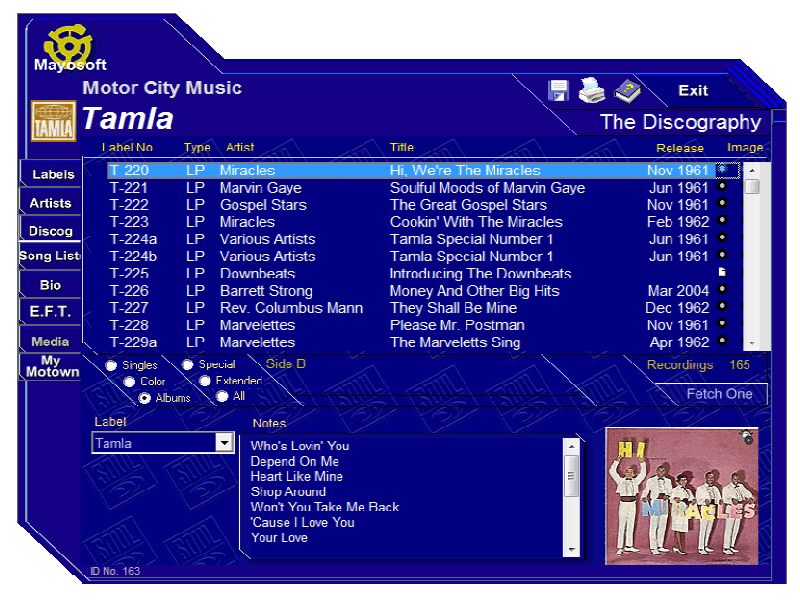Sort by Title column header

402,147
